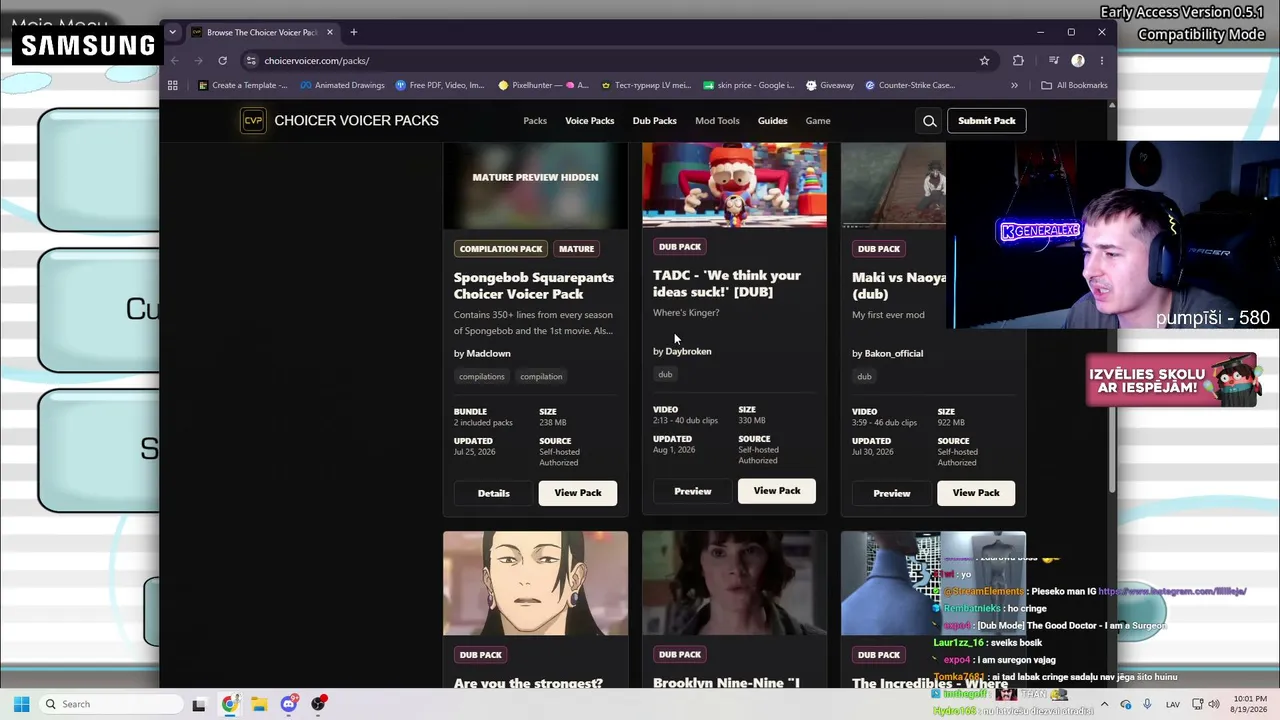This screenshot has width=1280, height=720.
Task: Open the 'Free PDF, Video, Im...' bookmark
Action: 440,85
